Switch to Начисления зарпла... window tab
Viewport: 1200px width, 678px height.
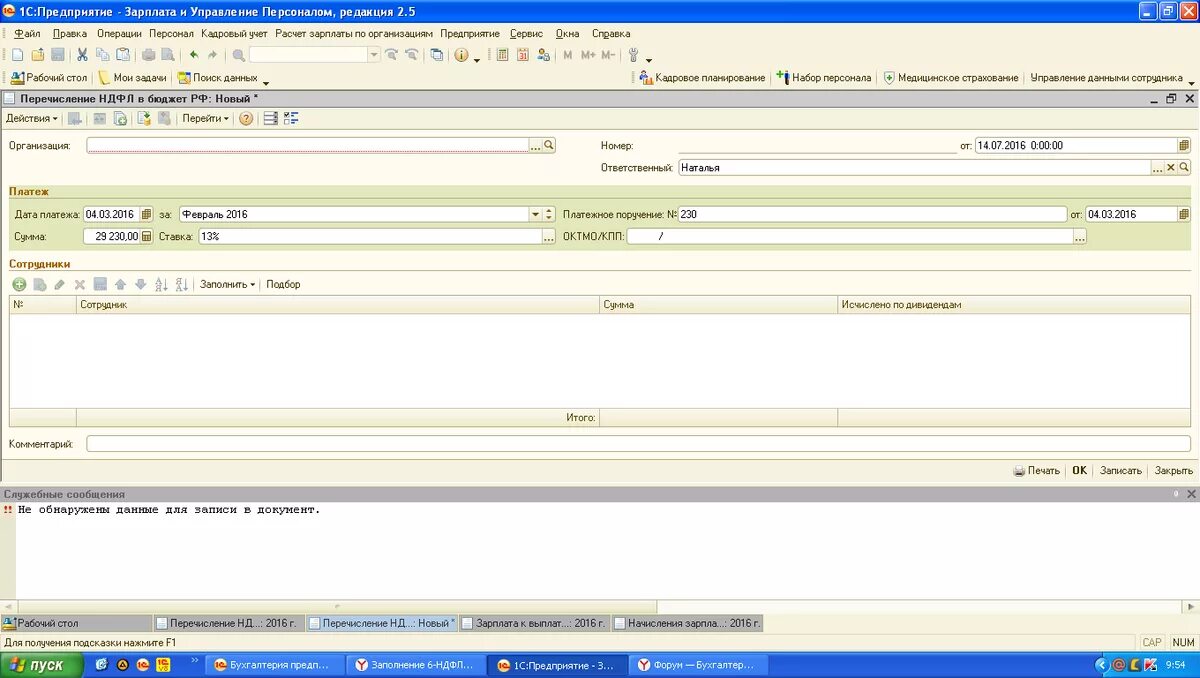[x=687, y=623]
